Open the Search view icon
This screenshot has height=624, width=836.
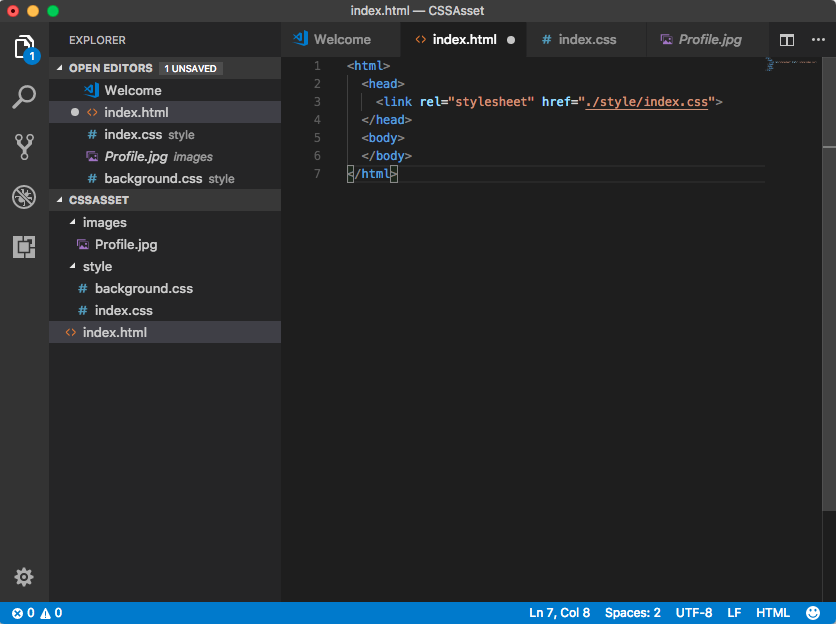[x=24, y=97]
